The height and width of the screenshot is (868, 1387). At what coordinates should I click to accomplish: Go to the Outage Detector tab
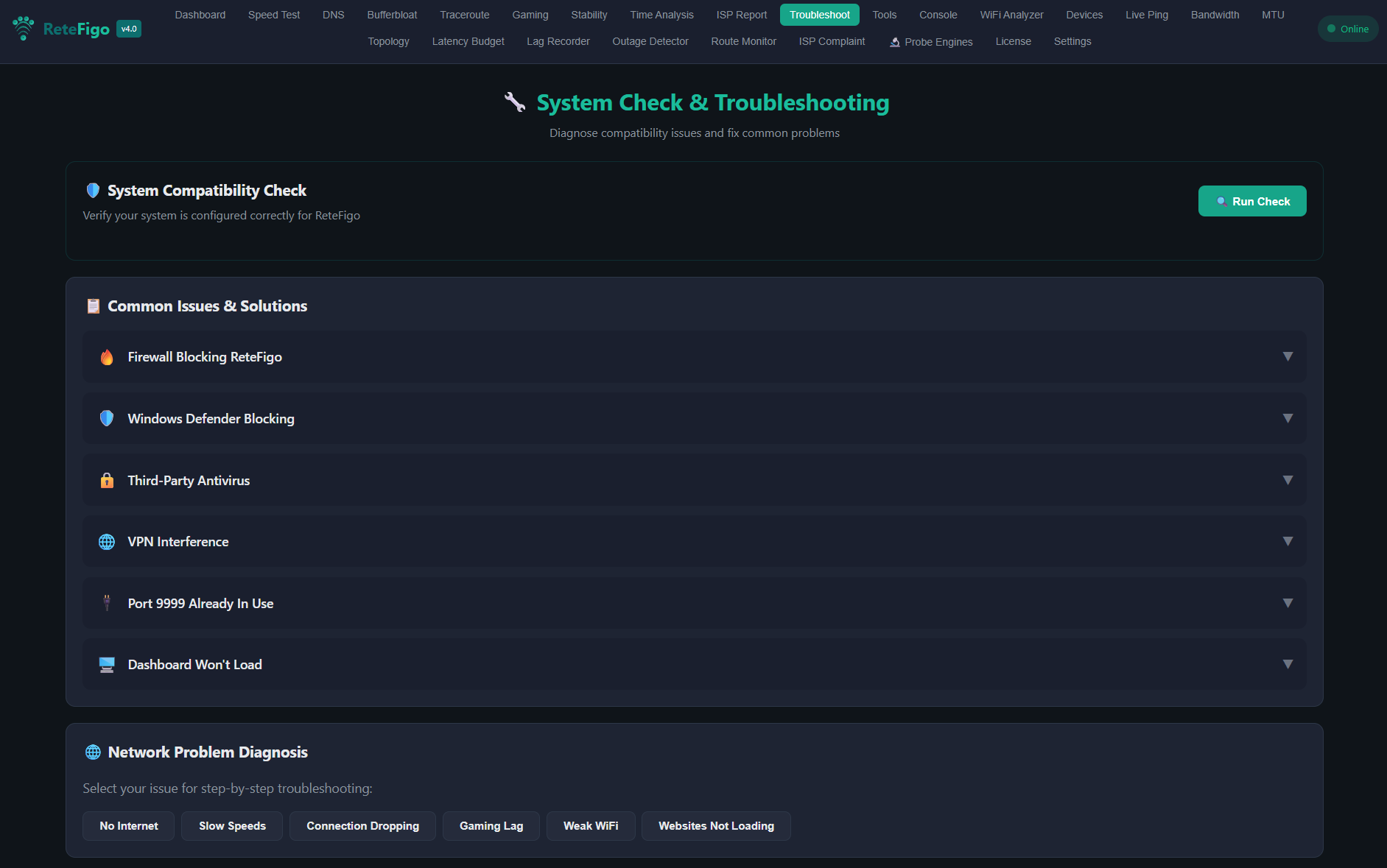click(650, 41)
